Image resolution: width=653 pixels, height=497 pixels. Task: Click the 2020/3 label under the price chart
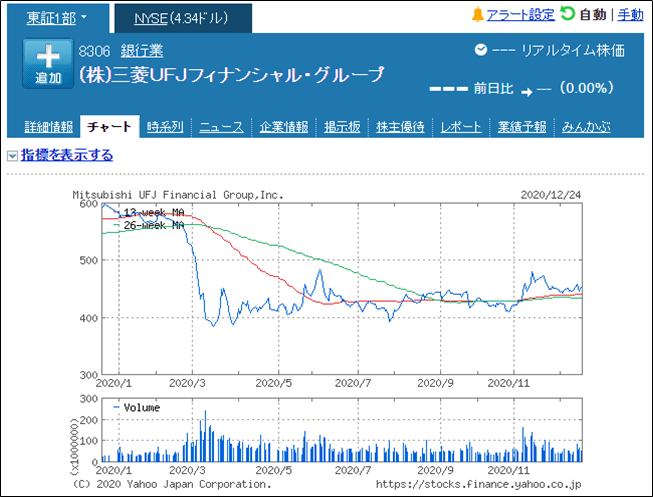coord(187,383)
